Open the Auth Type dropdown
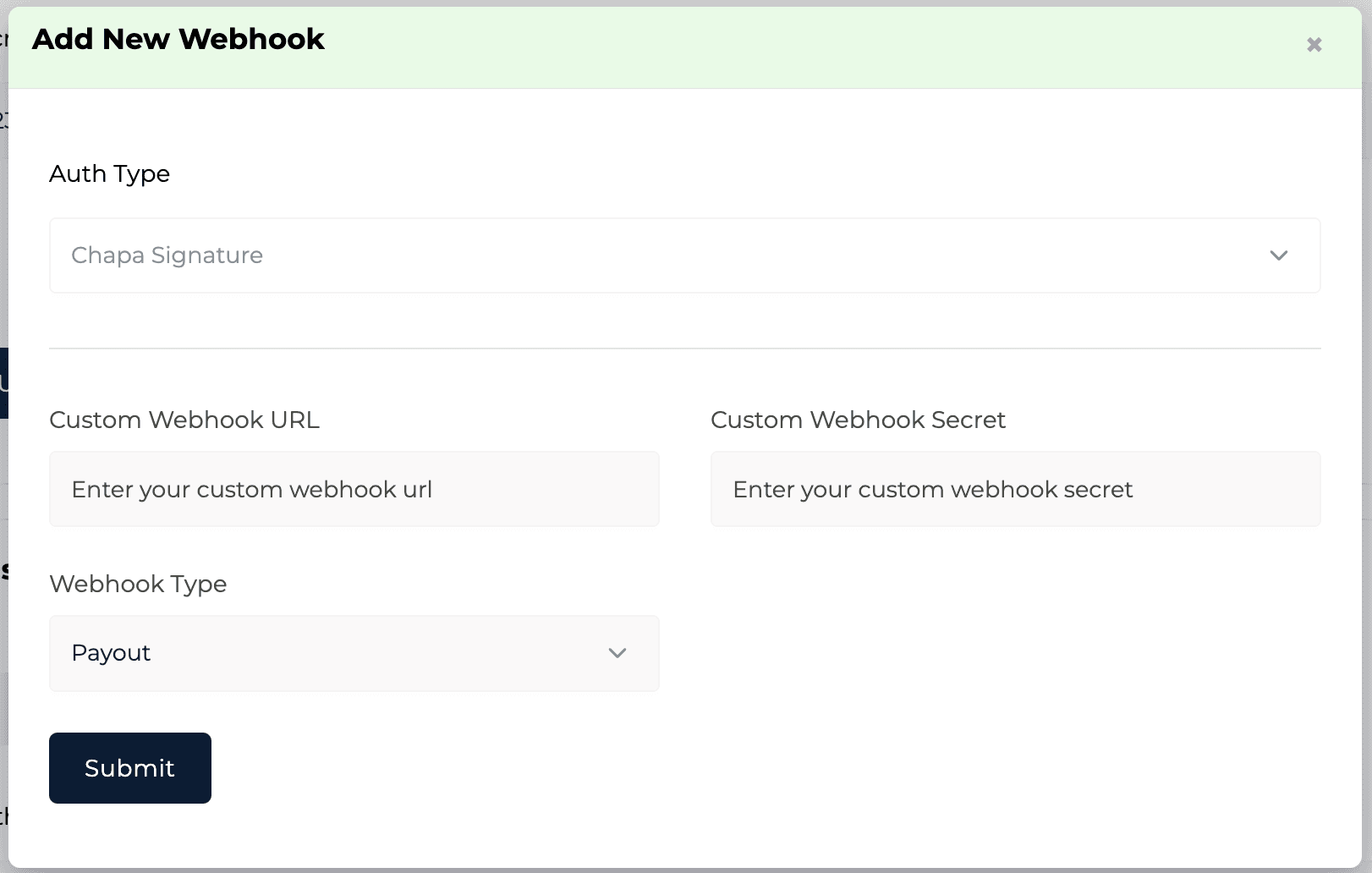The height and width of the screenshot is (873, 1372). click(685, 255)
